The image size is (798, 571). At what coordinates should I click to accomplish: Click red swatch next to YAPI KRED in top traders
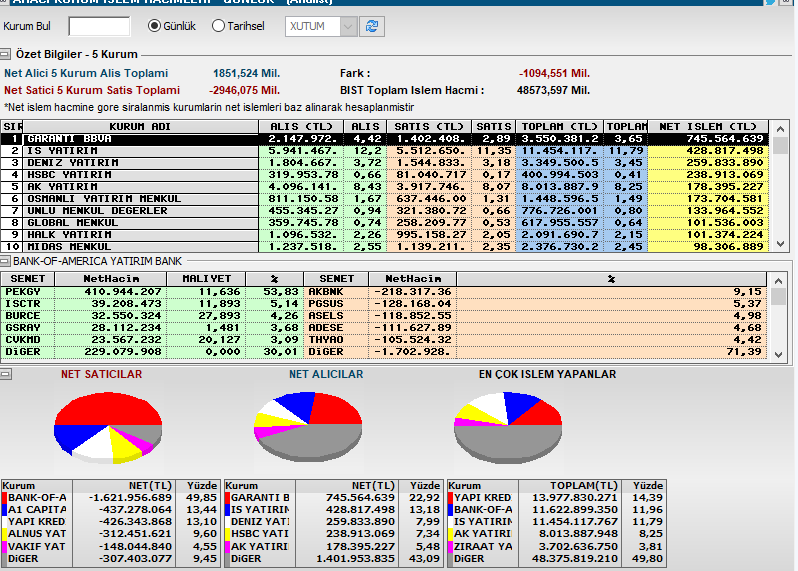(450, 498)
